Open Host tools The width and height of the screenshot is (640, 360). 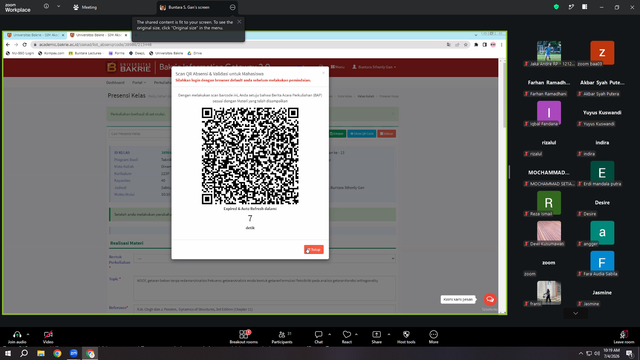click(x=406, y=337)
